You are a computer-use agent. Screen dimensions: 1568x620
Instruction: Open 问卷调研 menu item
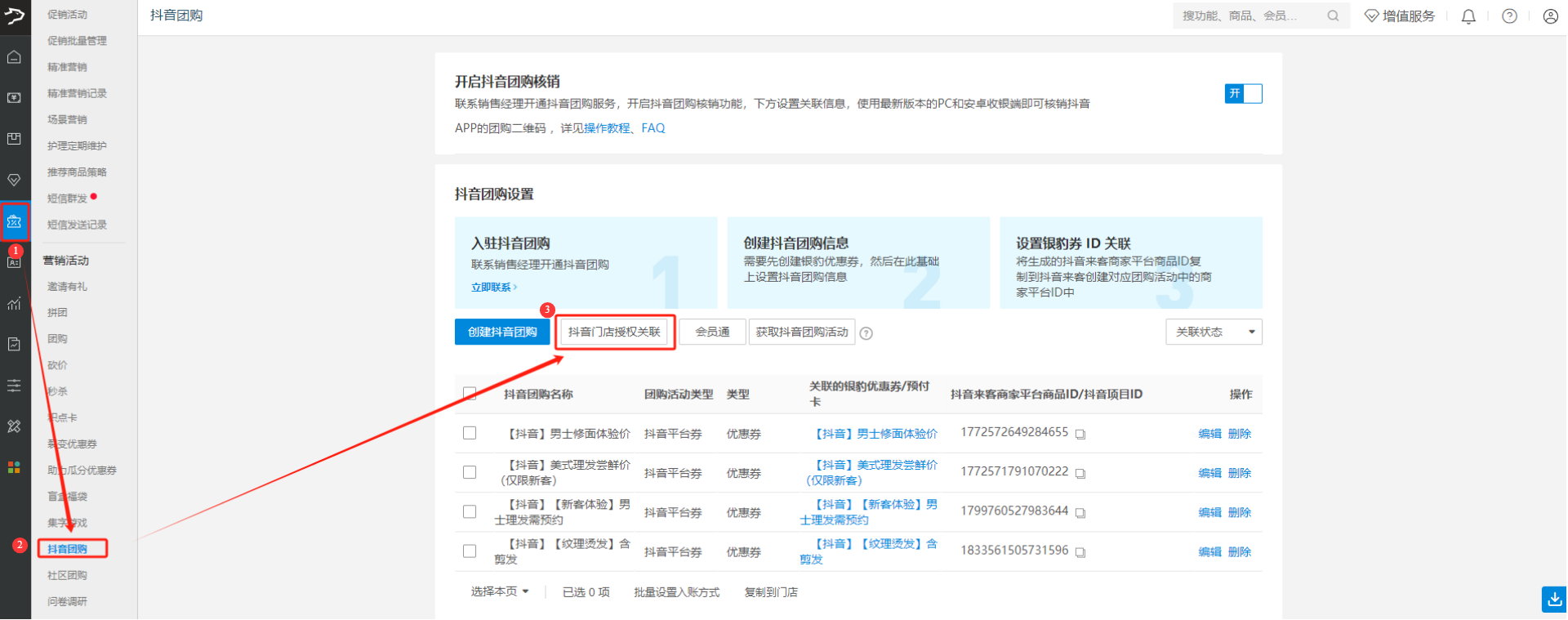click(x=68, y=602)
